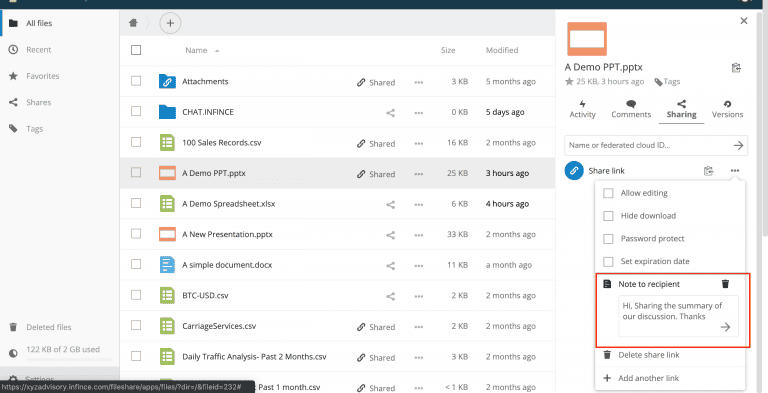The image size is (768, 393).
Task: Click the favorite star in the details panel
Action: point(569,82)
